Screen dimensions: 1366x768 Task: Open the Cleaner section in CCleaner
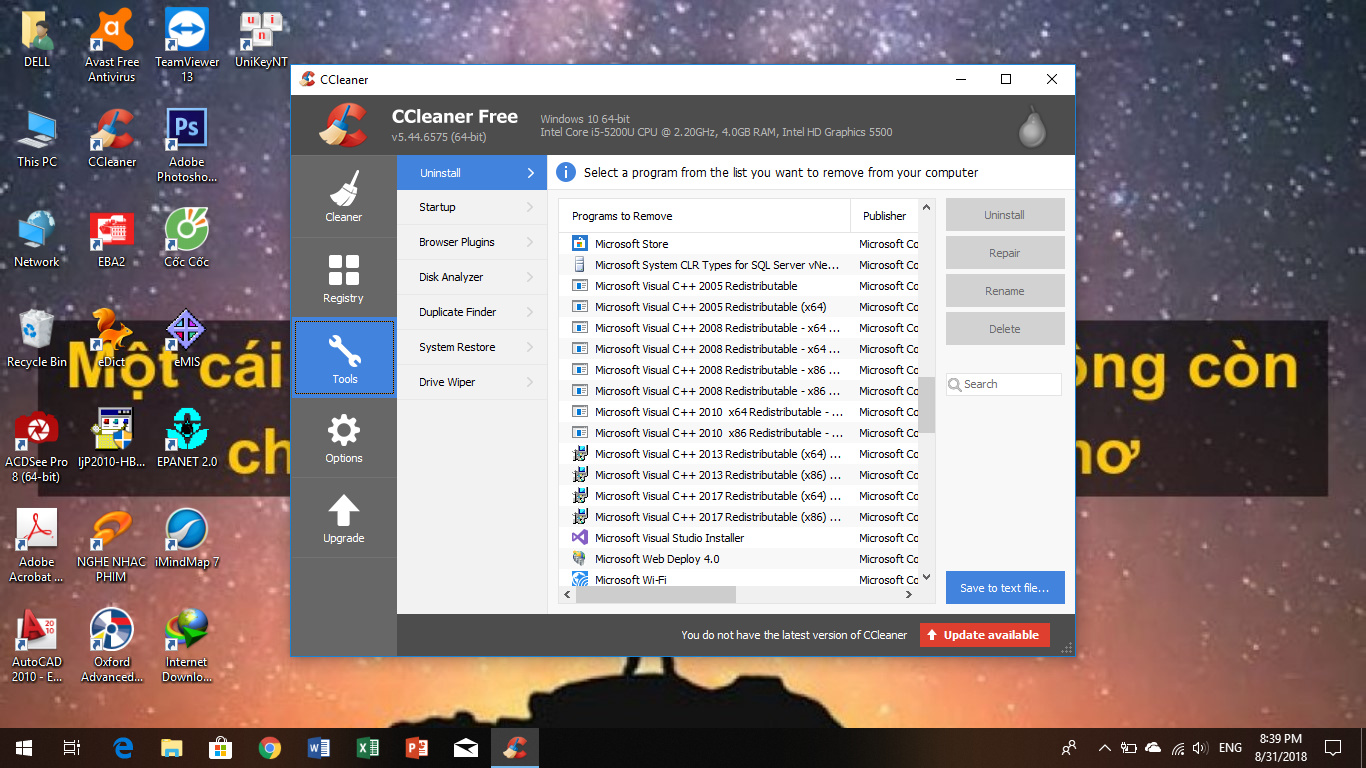[x=343, y=197]
